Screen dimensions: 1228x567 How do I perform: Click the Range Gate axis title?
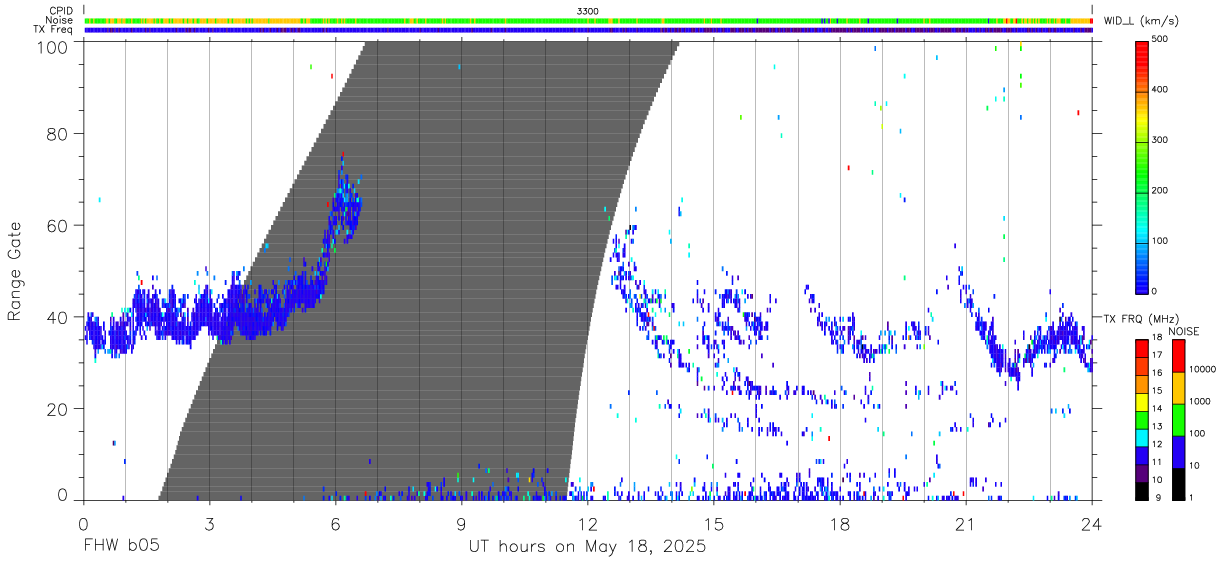15,271
